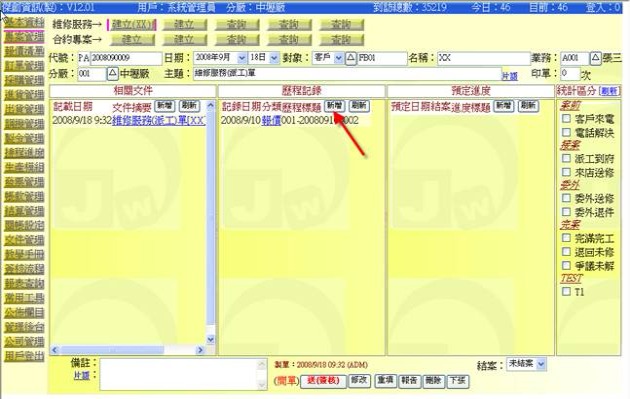Enable the 派工到府 checkbox
The width and height of the screenshot is (630, 399).
click(566, 158)
